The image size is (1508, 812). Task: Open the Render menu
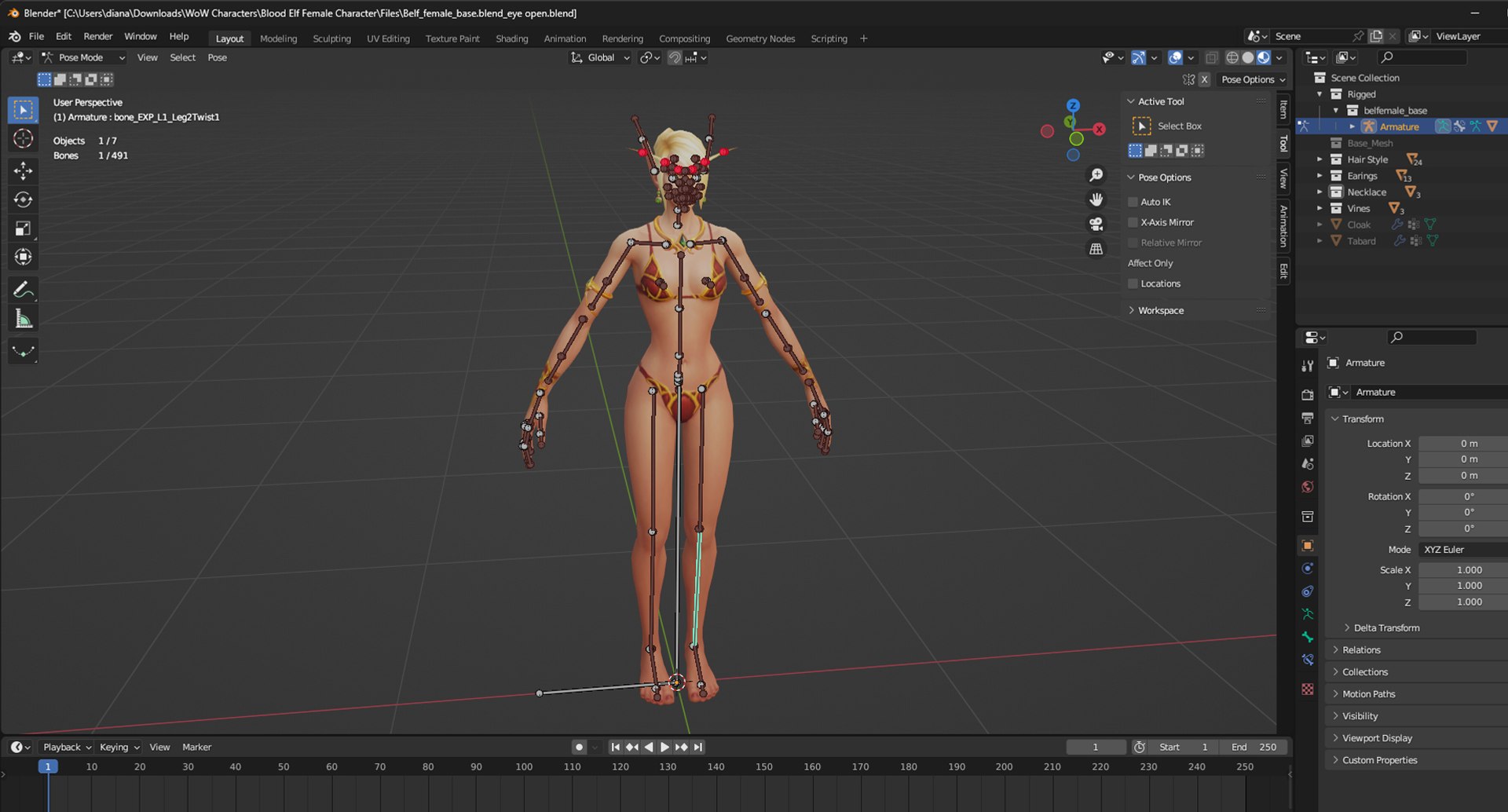tap(98, 37)
